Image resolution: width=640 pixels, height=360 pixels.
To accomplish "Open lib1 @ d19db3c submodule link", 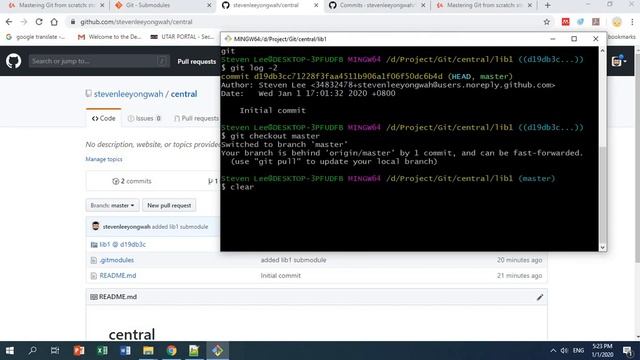I will click(x=122, y=245).
